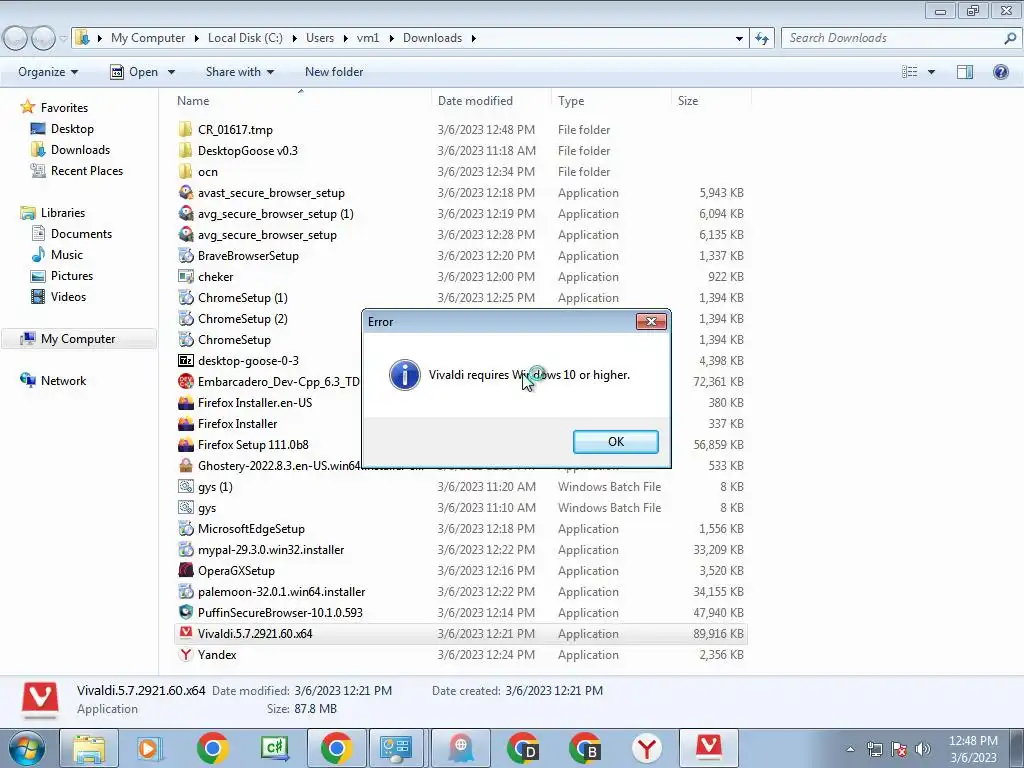Select PuffinSecureBrowser file icon
Image resolution: width=1024 pixels, height=768 pixels.
click(x=185, y=613)
